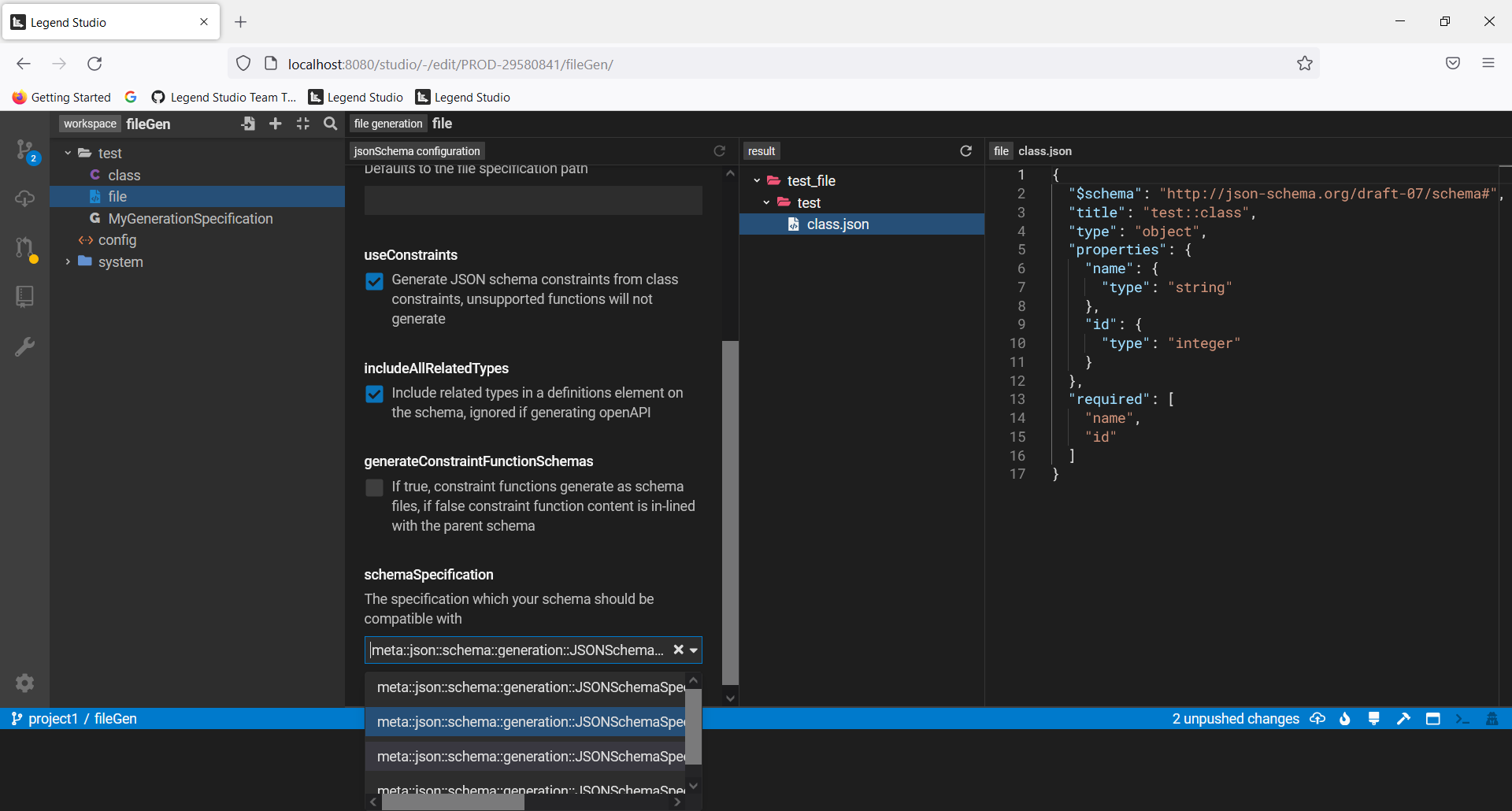This screenshot has width=1512, height=811.
Task: Click generate icon in status bar
Action: tap(1374, 719)
